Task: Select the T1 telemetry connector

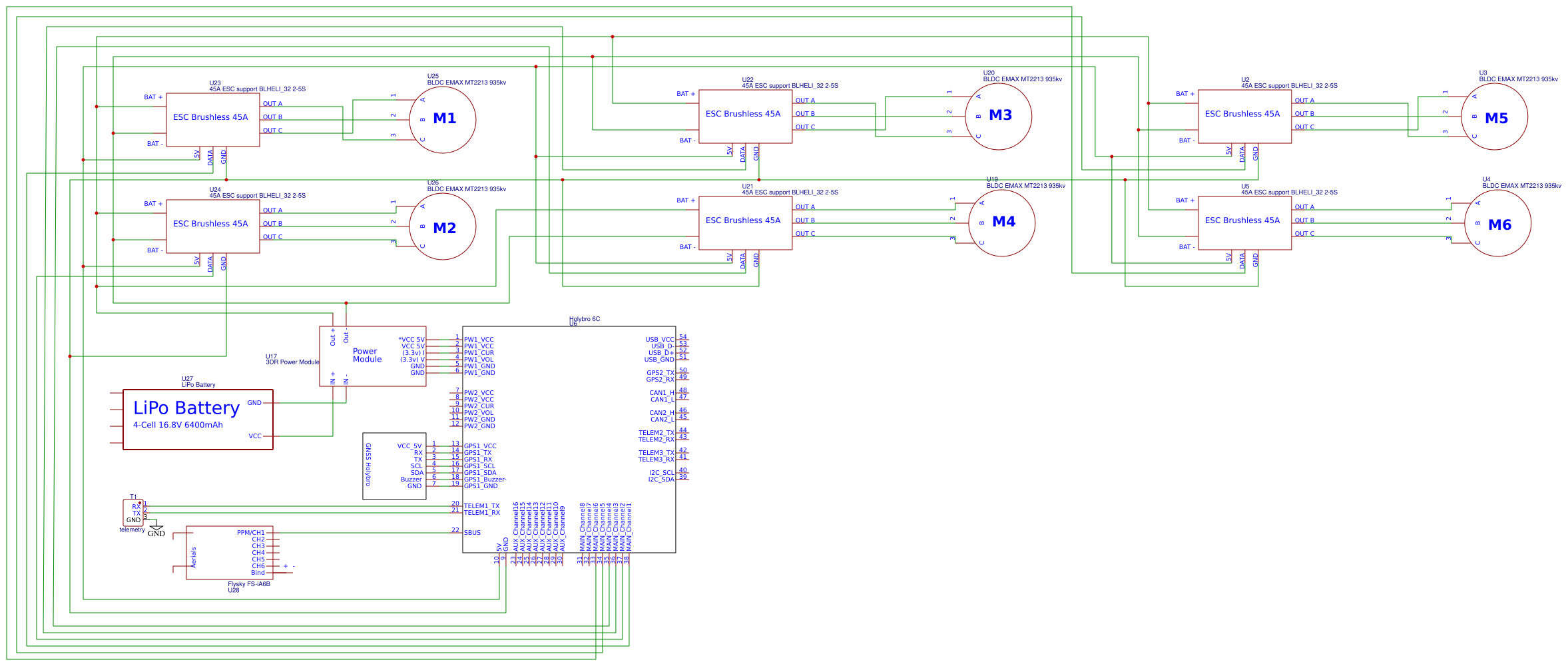Action: pos(133,513)
